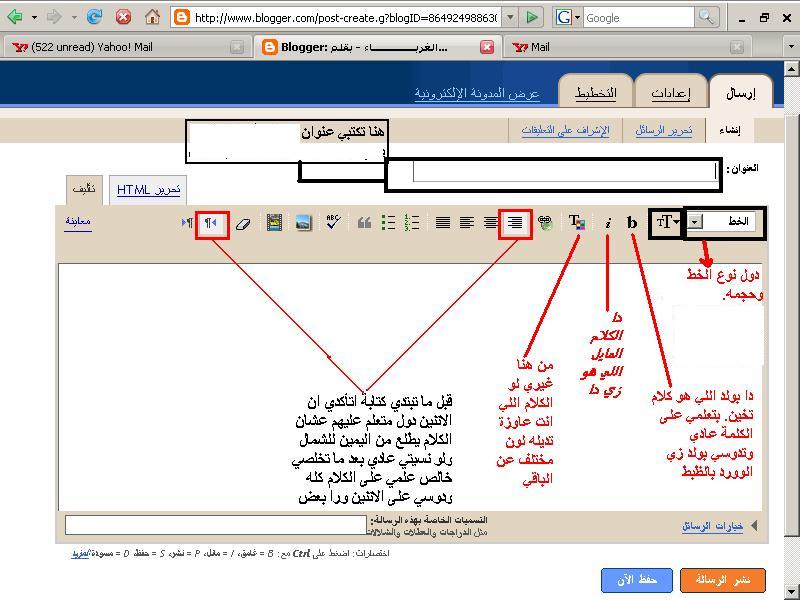The image size is (800, 600).
Task: Align text to the right
Action: (515, 222)
